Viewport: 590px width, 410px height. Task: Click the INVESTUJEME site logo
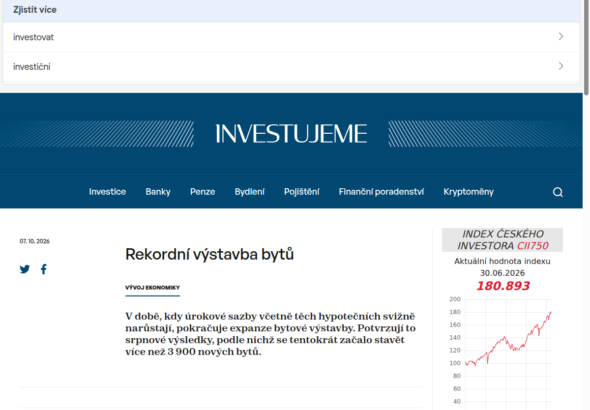pos(291,134)
